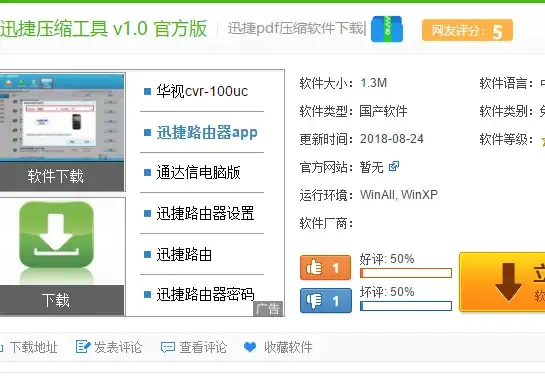Click the 发表评论 edit icon
The height and width of the screenshot is (376, 545).
(x=83, y=347)
